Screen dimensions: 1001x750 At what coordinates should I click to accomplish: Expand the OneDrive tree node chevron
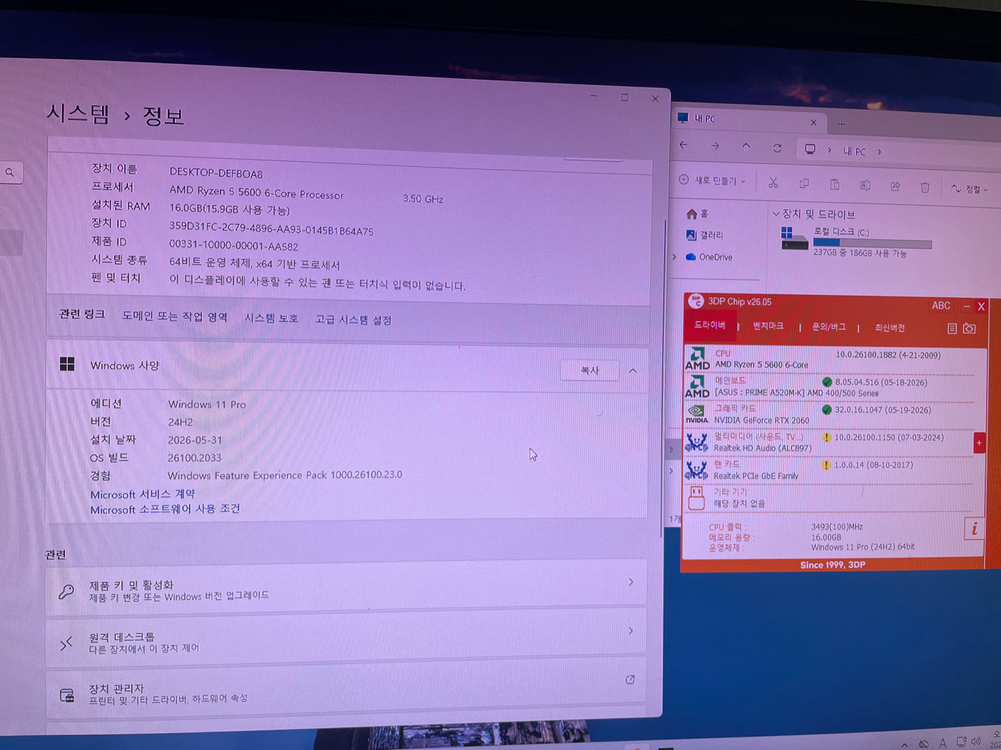pos(674,257)
